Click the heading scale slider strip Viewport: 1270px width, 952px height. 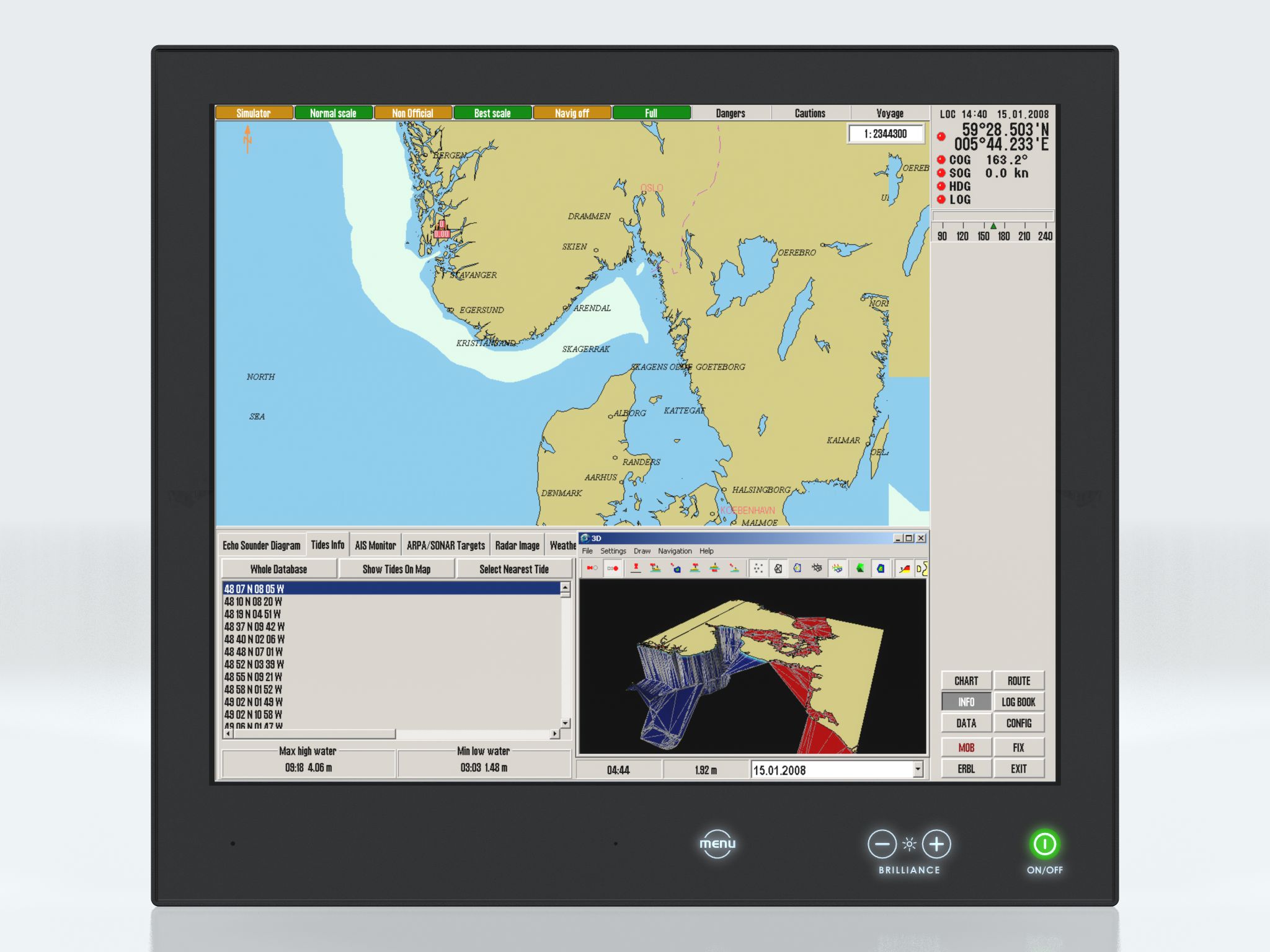point(992,216)
